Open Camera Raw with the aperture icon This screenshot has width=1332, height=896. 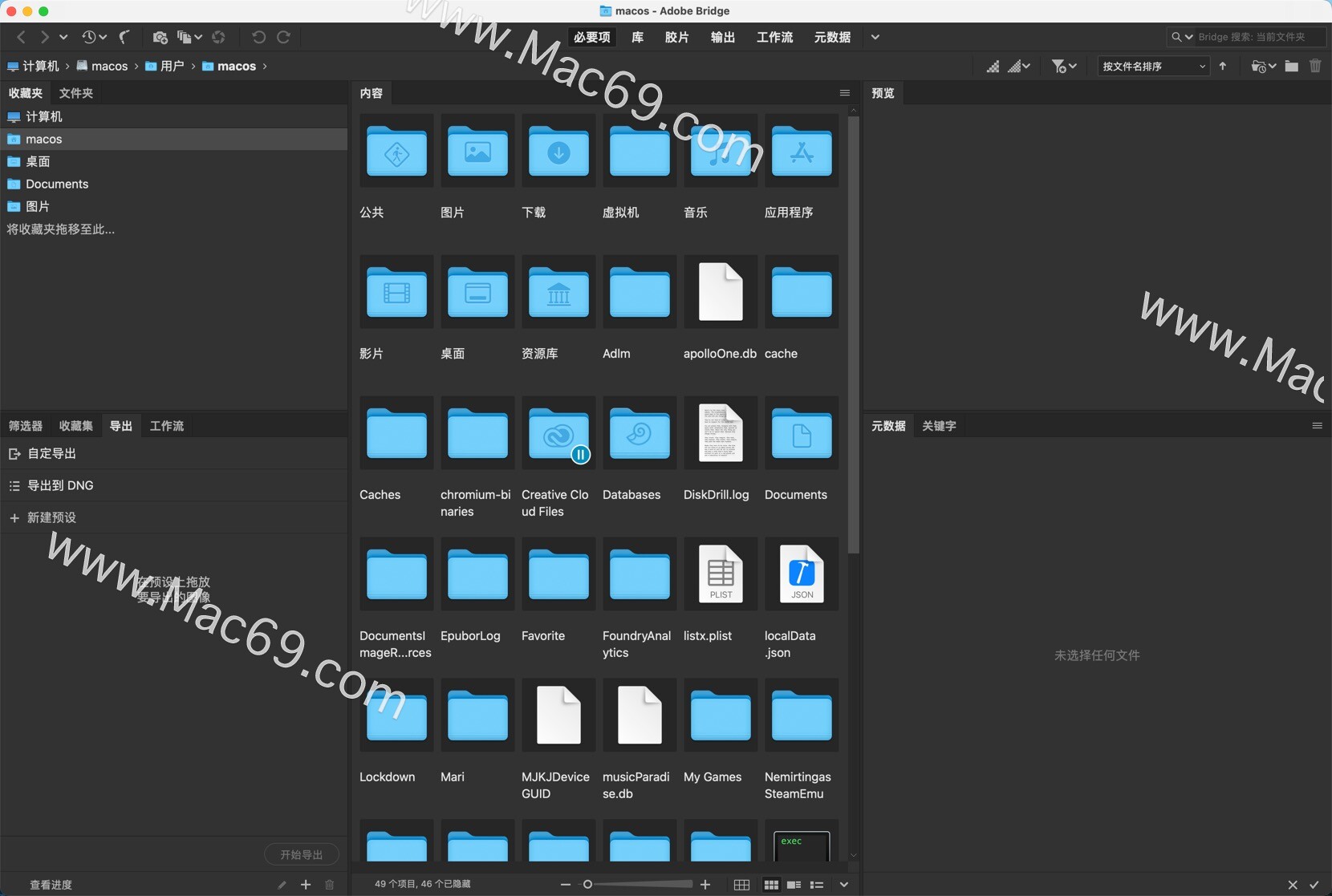pyautogui.click(x=218, y=37)
